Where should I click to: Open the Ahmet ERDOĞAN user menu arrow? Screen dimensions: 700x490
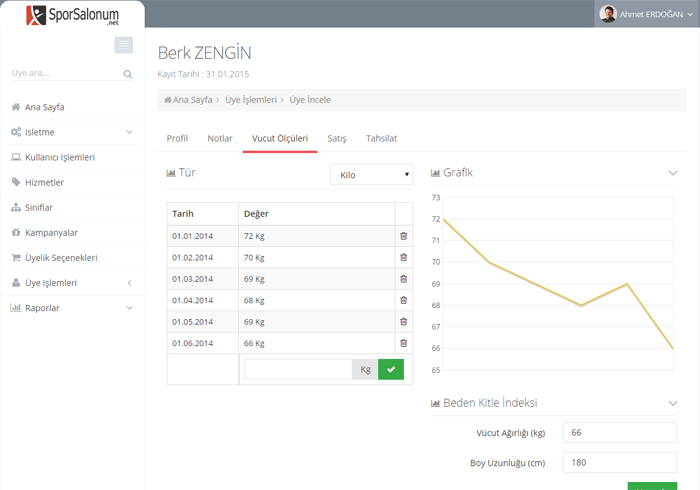click(x=690, y=14)
